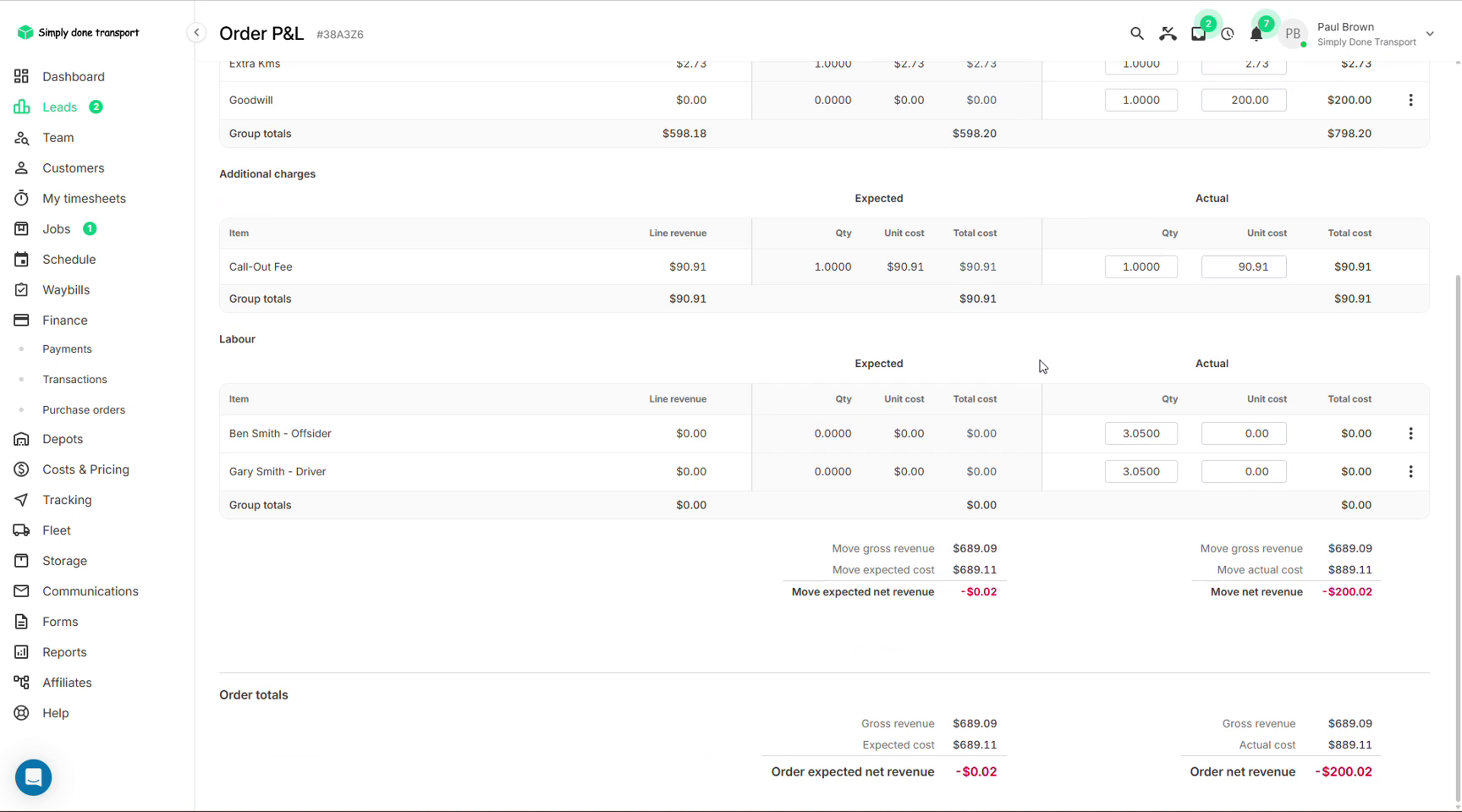This screenshot has height=812, width=1462.
Task: Open Ben Smith - Offsider row options menu
Action: (1410, 433)
